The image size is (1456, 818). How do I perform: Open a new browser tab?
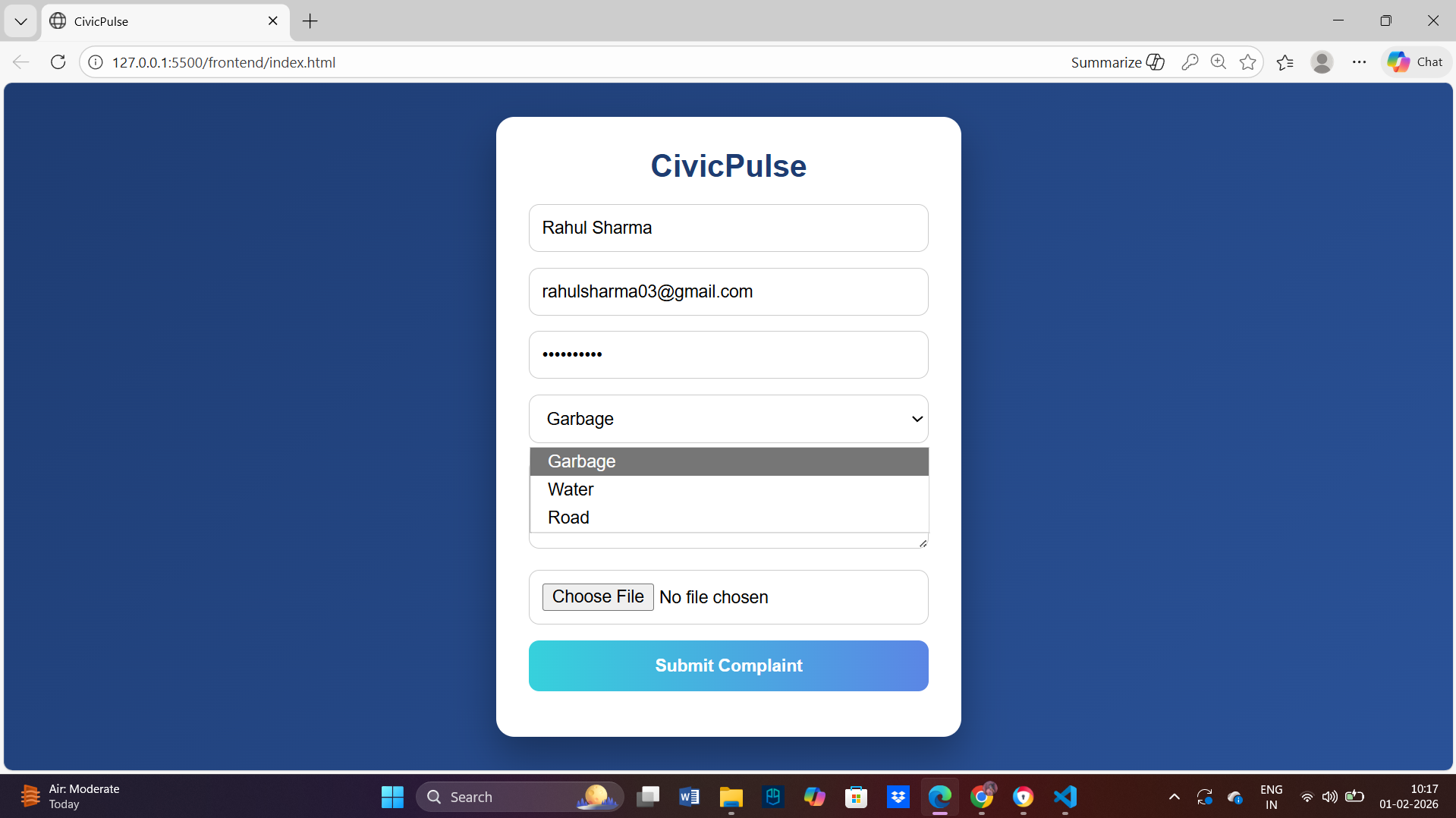tap(309, 21)
